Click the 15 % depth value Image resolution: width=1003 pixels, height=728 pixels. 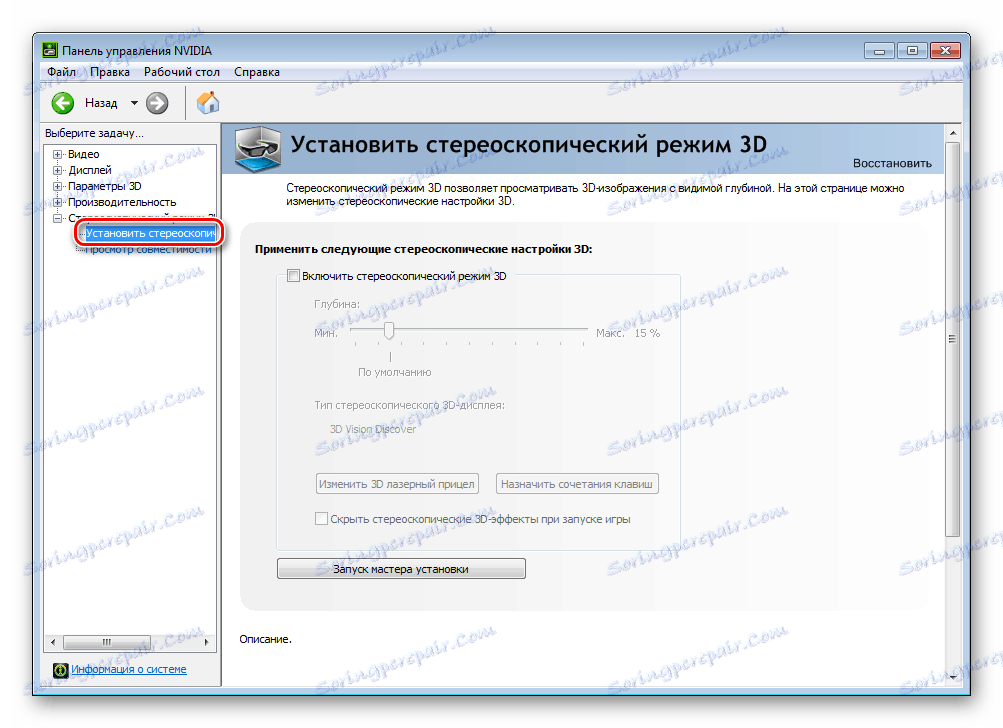647,333
